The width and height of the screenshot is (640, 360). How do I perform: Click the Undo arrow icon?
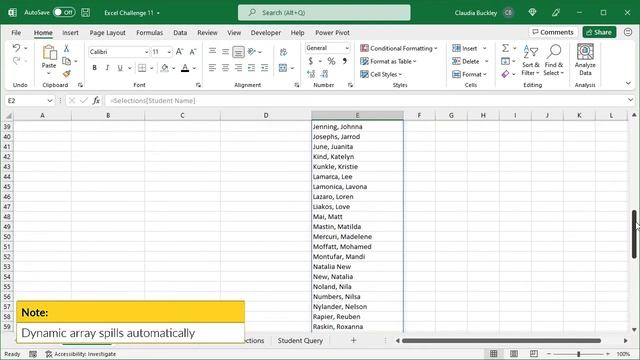pyautogui.click(x=16, y=48)
